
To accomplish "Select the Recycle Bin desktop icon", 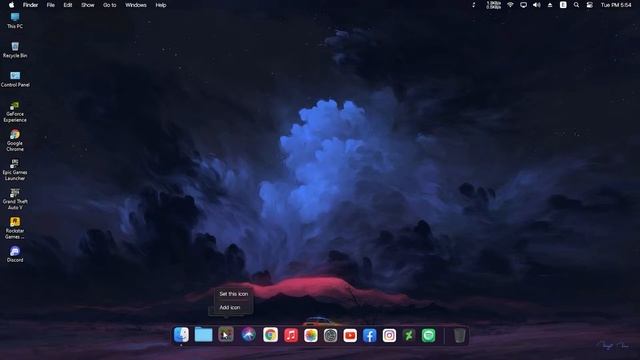I will pyautogui.click(x=15, y=50).
